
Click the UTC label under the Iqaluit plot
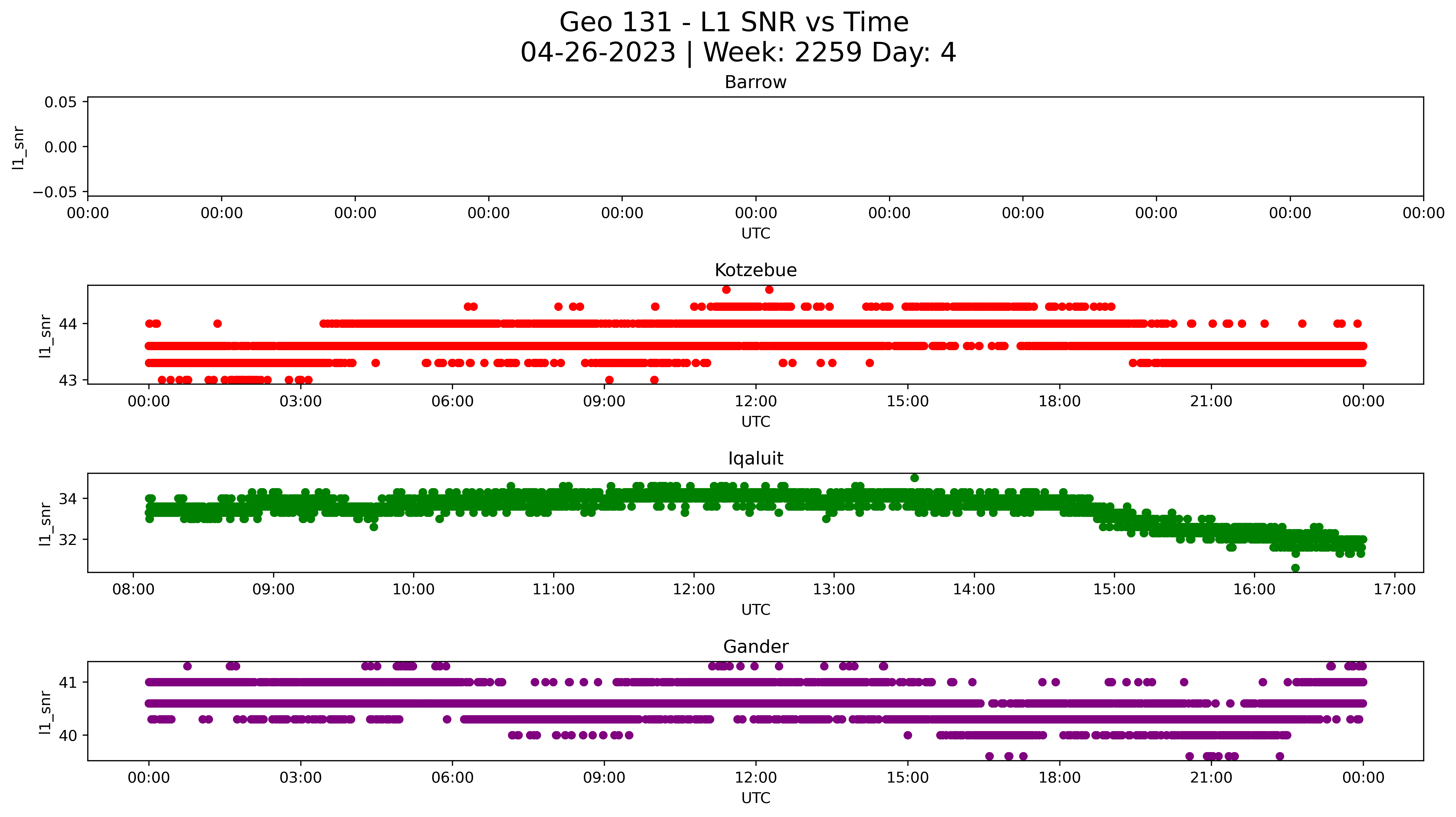756,610
